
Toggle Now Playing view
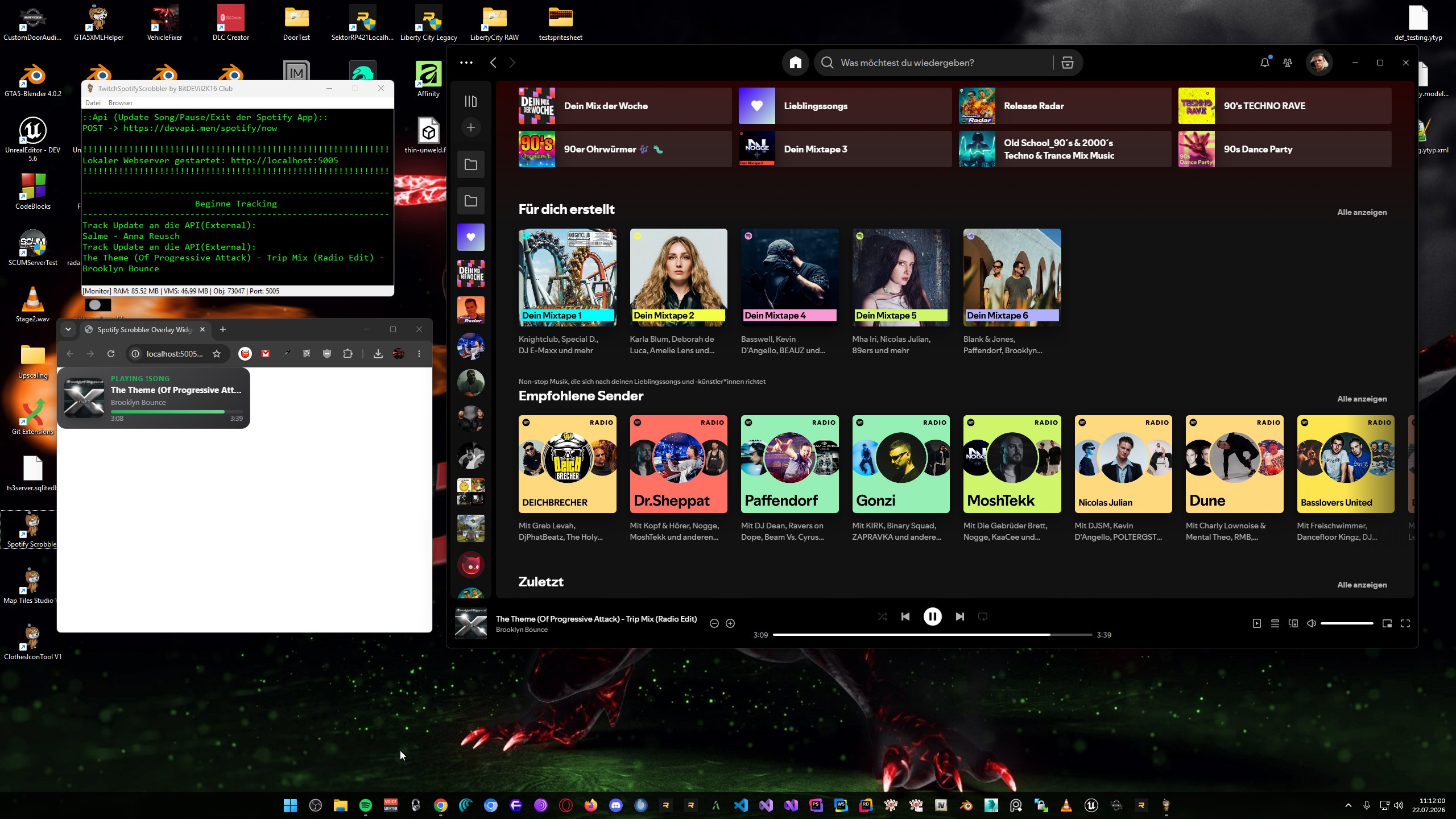pyautogui.click(x=1257, y=624)
